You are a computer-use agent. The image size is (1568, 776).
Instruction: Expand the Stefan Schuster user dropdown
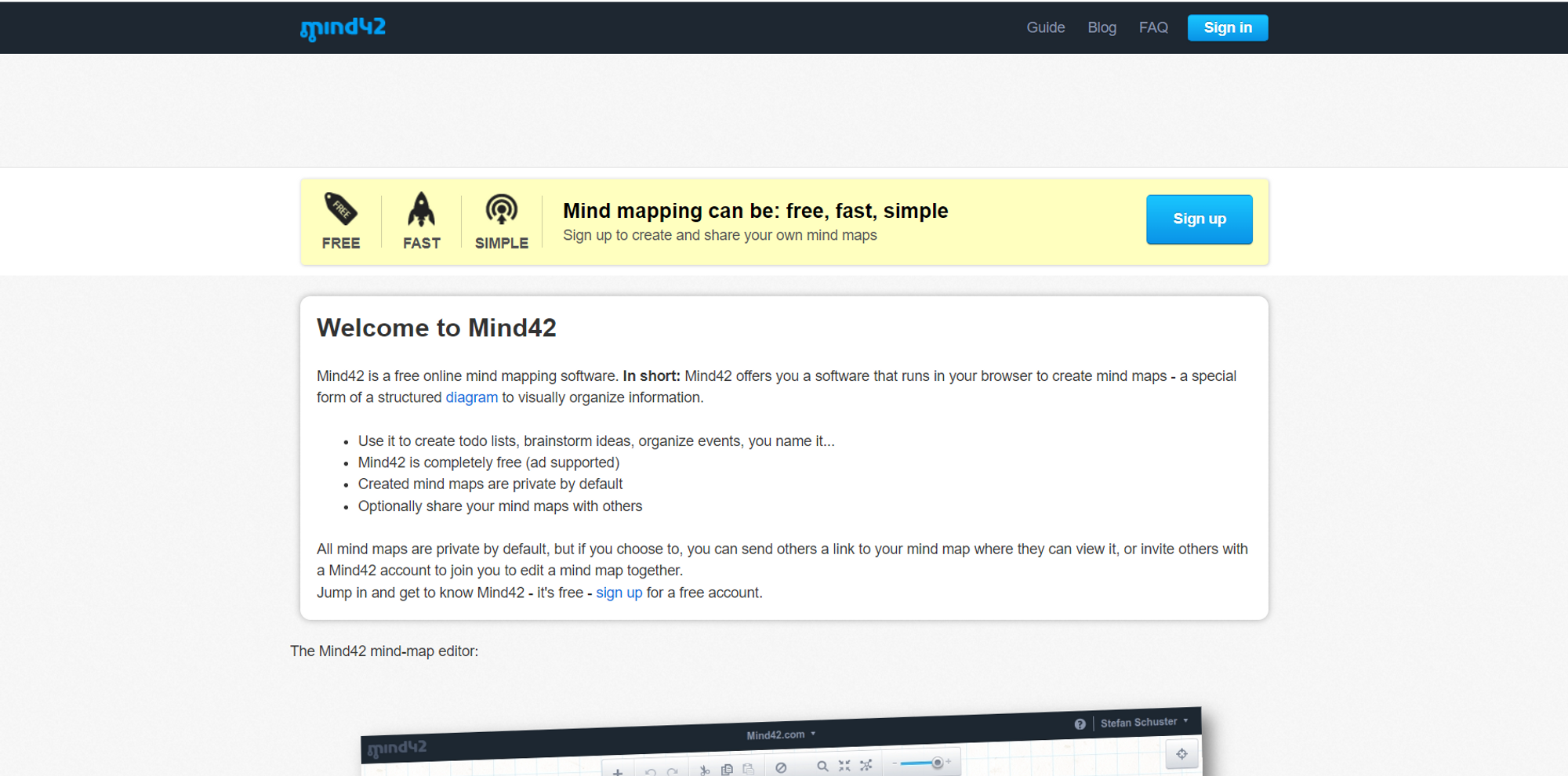(1144, 722)
